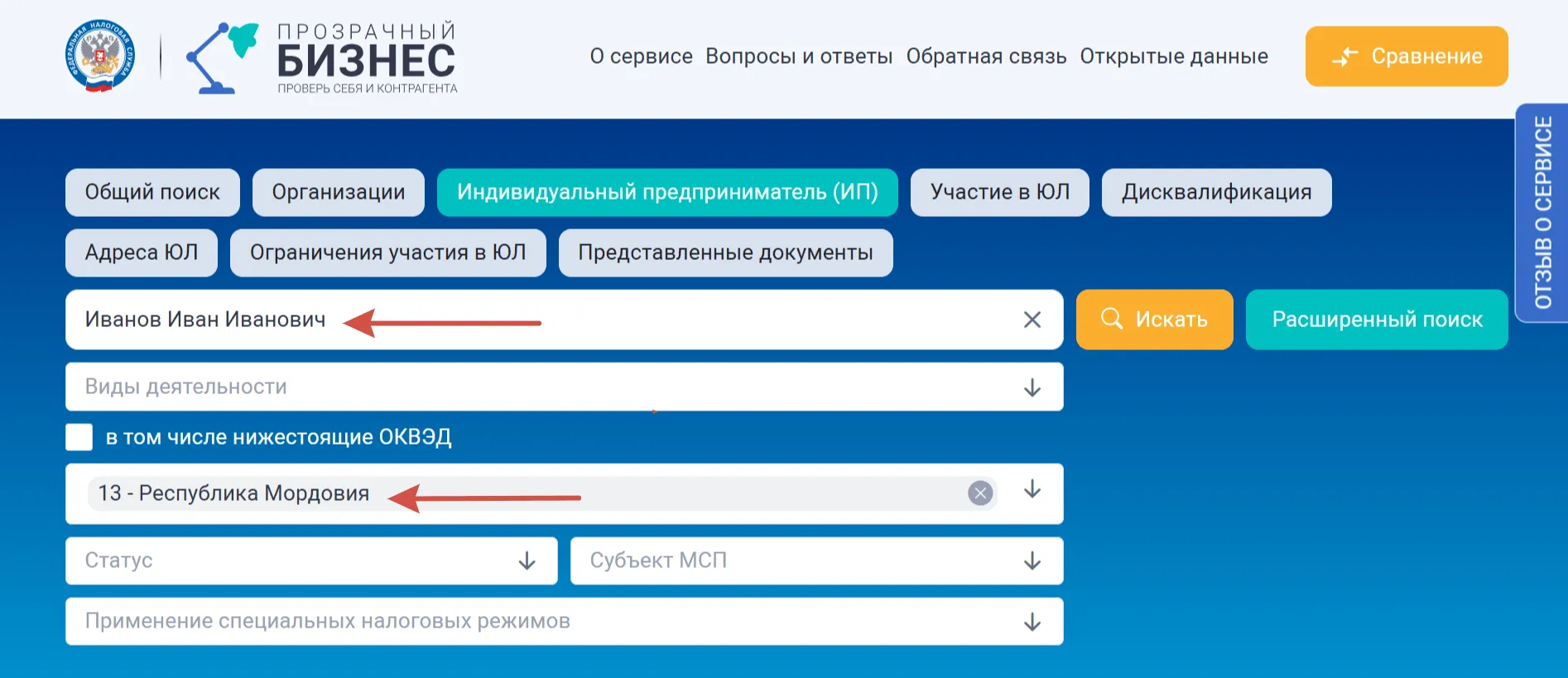Image resolution: width=1568 pixels, height=678 pixels.
Task: Clear the Иванов Иван Иванович search text
Action: (x=1032, y=320)
